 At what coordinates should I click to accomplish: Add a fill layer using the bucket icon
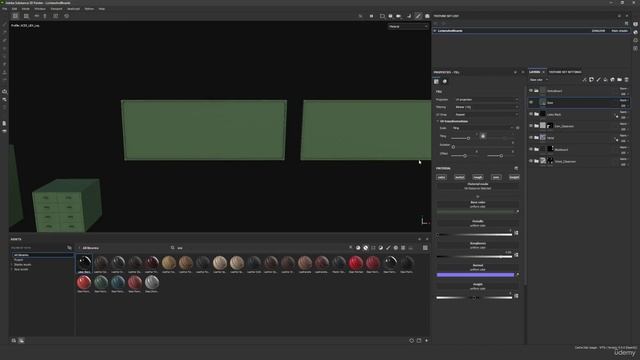pyautogui.click(x=605, y=80)
